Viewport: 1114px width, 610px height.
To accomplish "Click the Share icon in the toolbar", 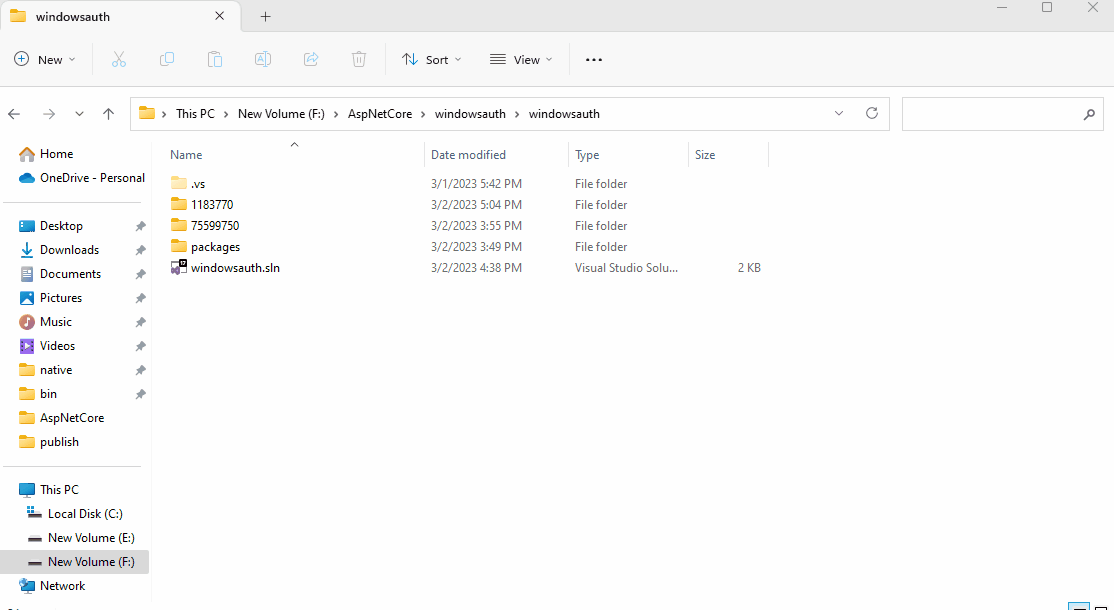I will (311, 59).
